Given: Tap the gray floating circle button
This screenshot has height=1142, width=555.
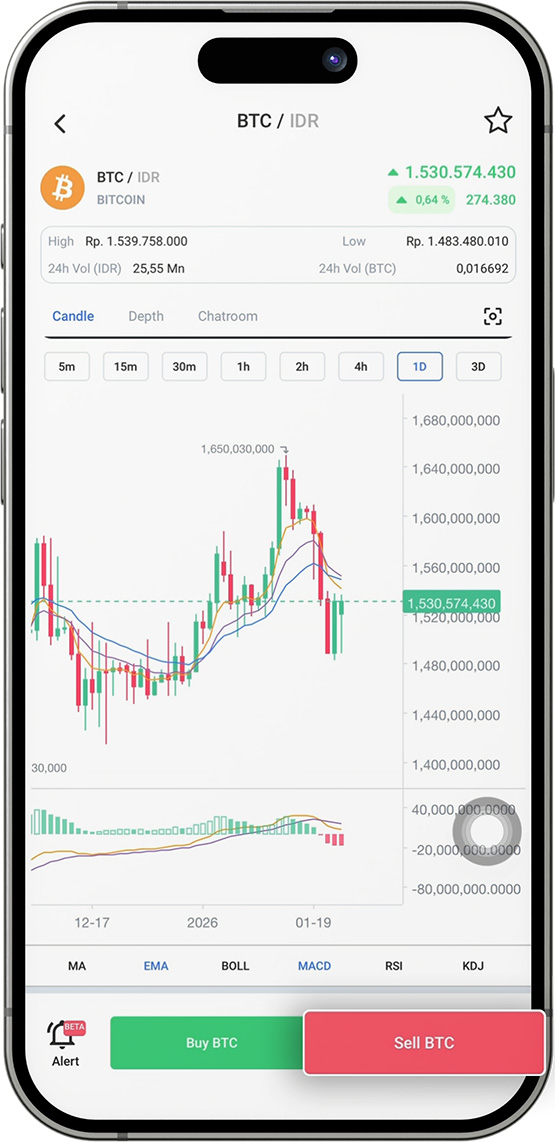Looking at the screenshot, I should (487, 831).
